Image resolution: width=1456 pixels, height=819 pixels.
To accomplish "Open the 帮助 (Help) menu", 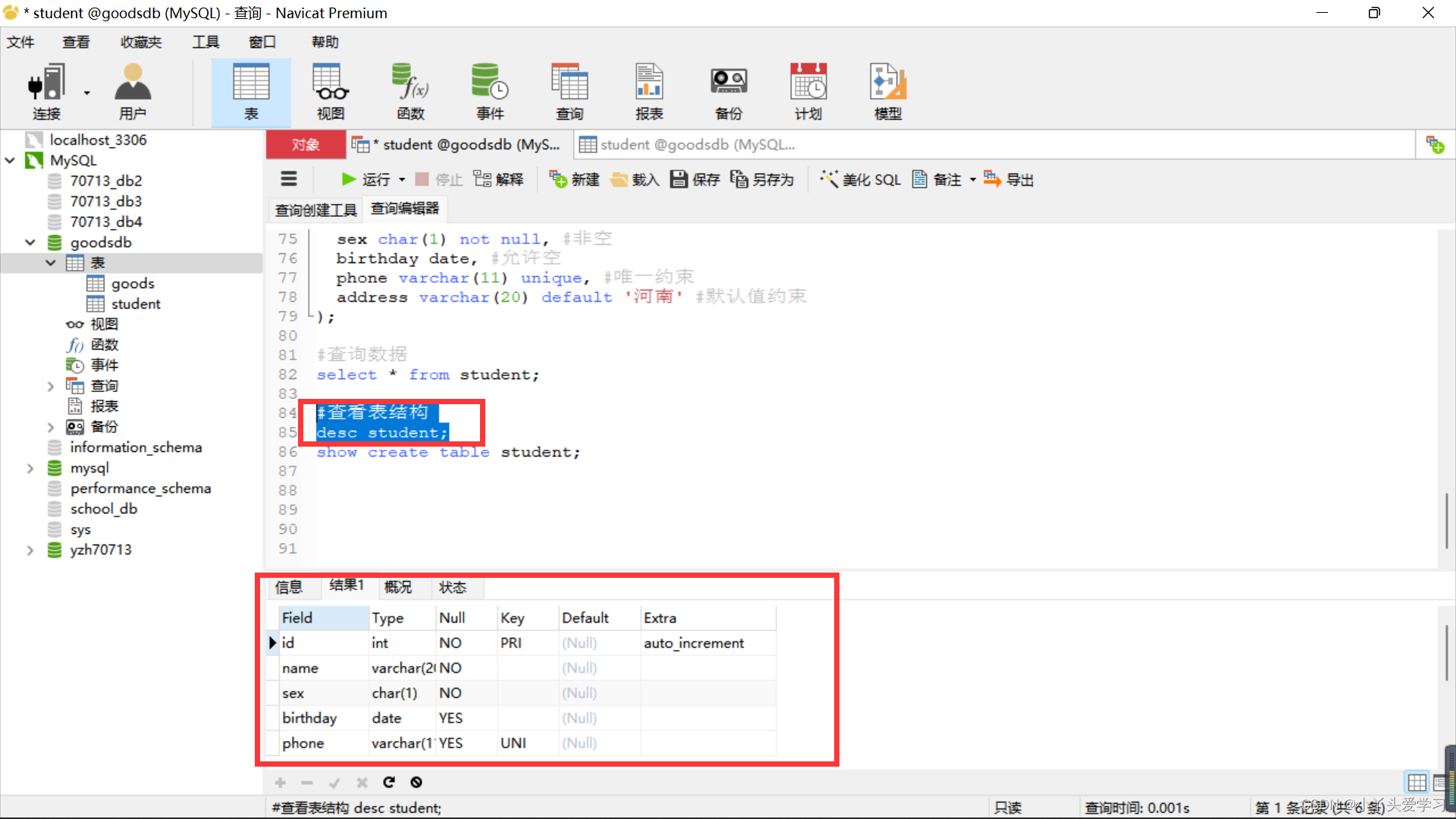I will coord(325,42).
